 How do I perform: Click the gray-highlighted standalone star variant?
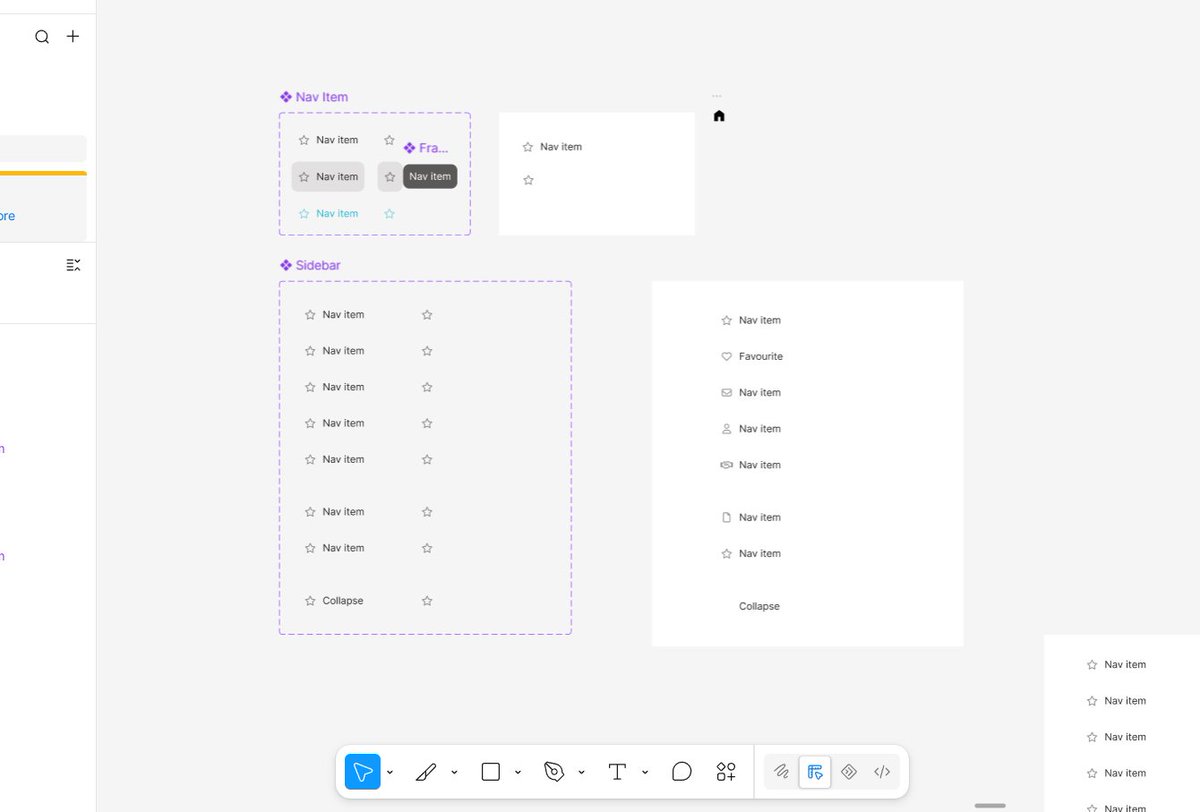[390, 177]
